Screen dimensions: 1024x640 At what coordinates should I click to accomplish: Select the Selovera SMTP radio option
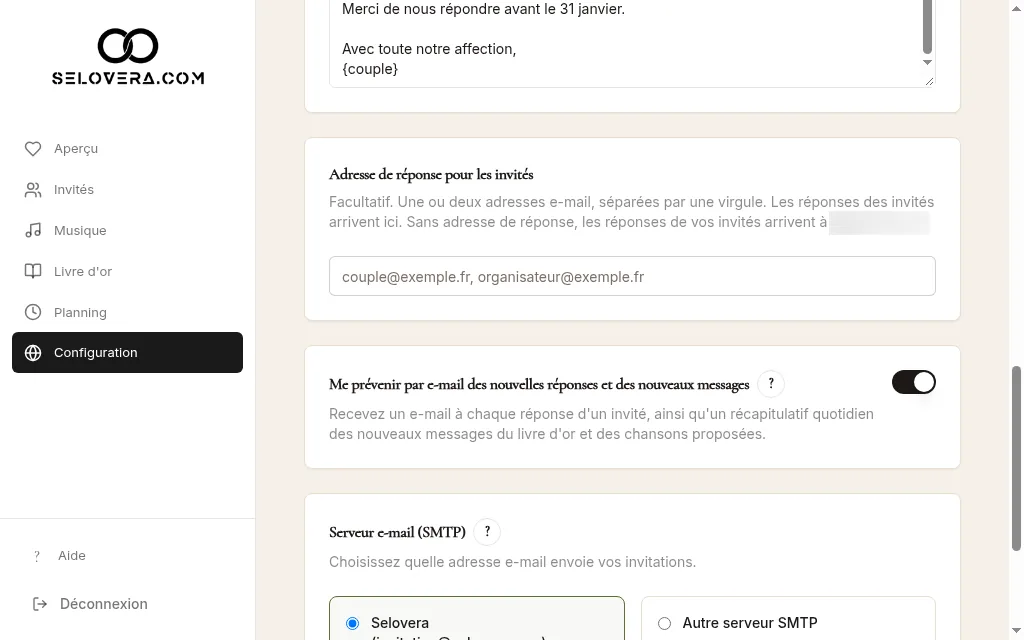point(353,623)
